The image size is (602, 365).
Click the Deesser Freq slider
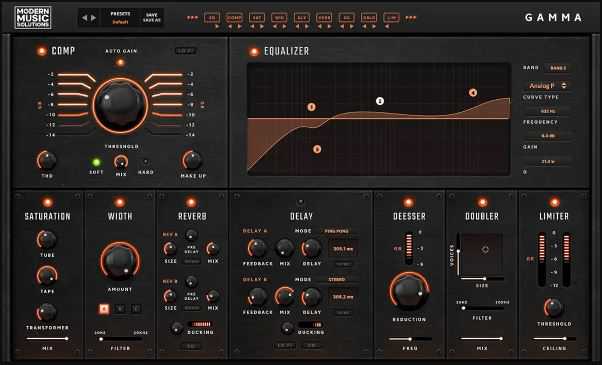(410, 339)
